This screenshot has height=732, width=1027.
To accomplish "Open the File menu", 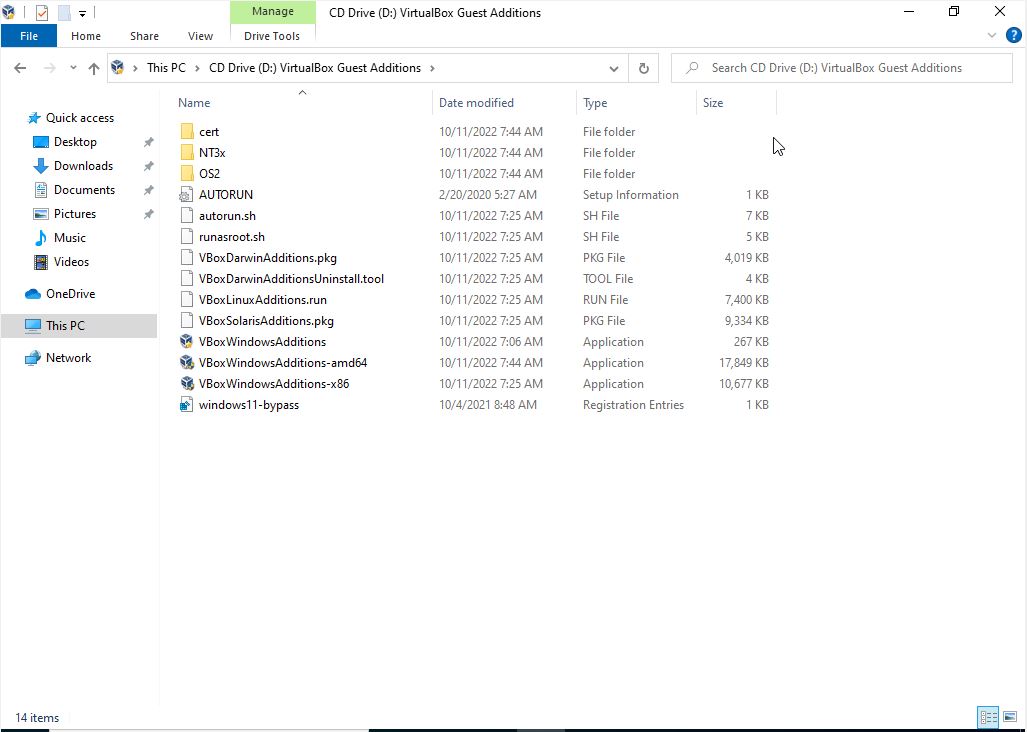I will point(29,36).
